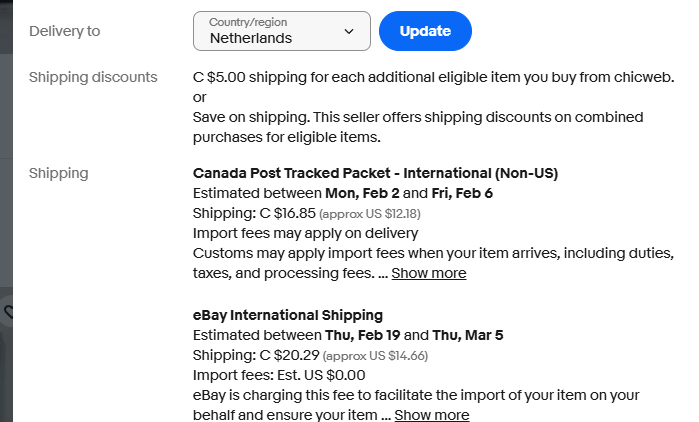This screenshot has width=699, height=422.
Task: Click the approx US $14.66 conversion text
Action: click(375, 356)
